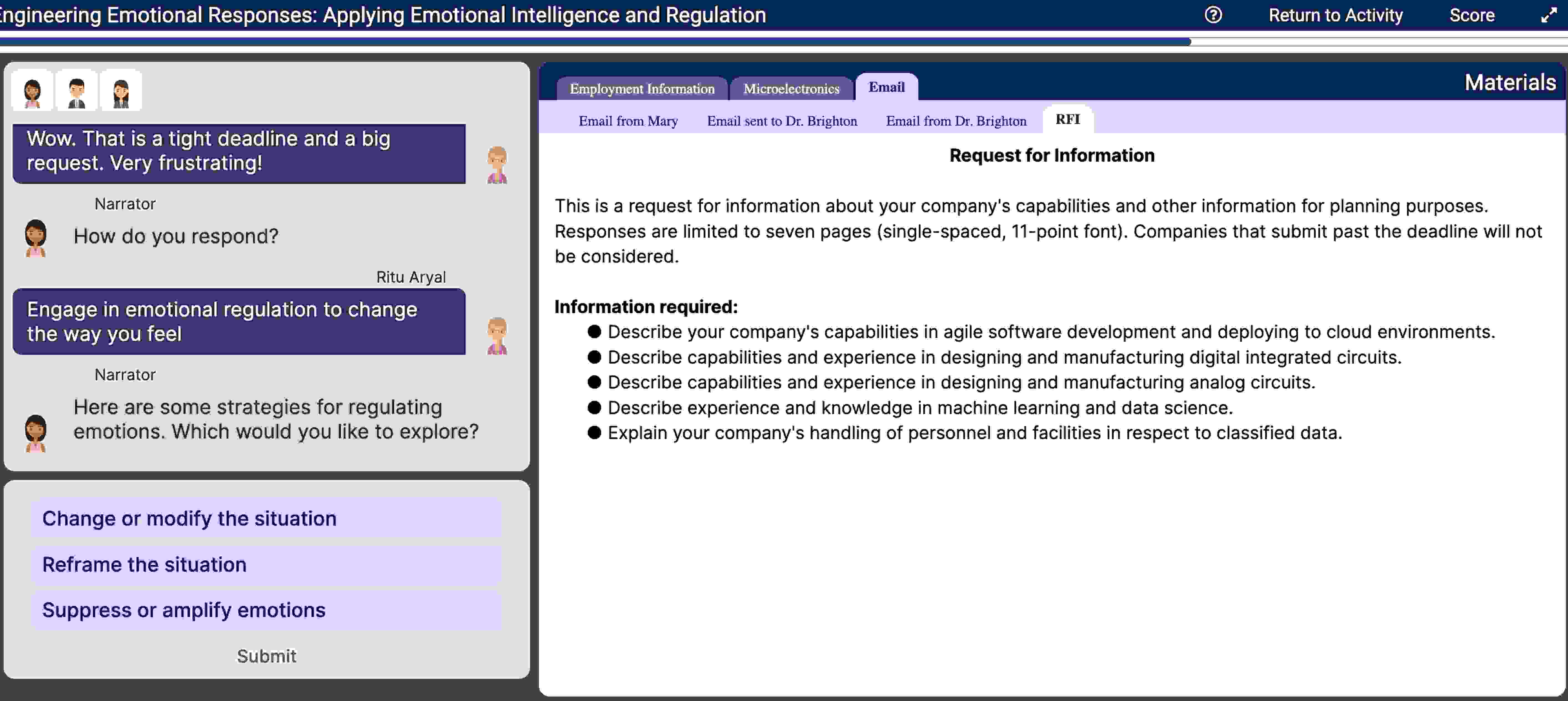Viewport: 1568px width, 701px height.
Task: Pick 'Suppress or amplify emotions' option
Action: pyautogui.click(x=266, y=610)
